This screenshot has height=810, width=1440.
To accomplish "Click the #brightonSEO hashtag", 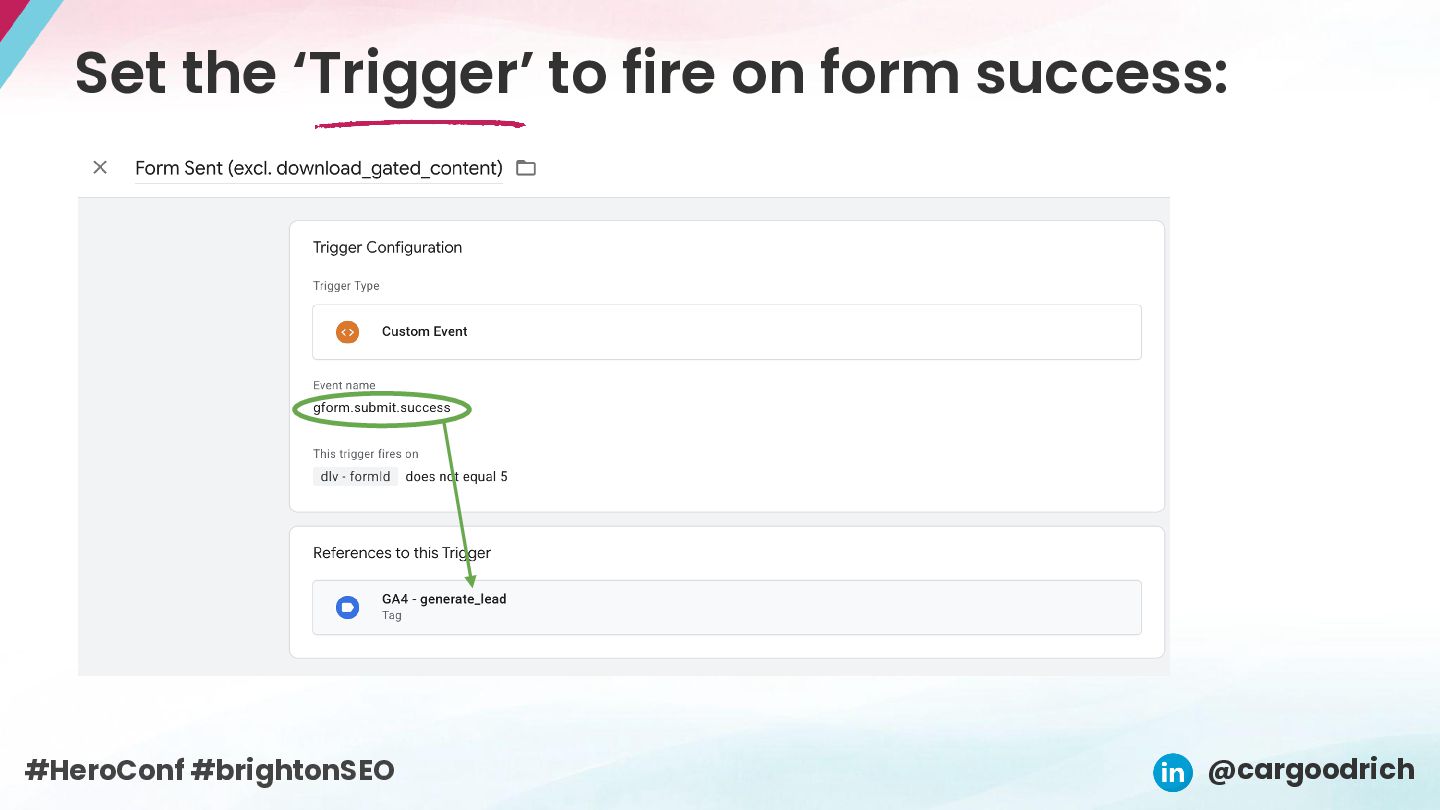I will pos(292,770).
